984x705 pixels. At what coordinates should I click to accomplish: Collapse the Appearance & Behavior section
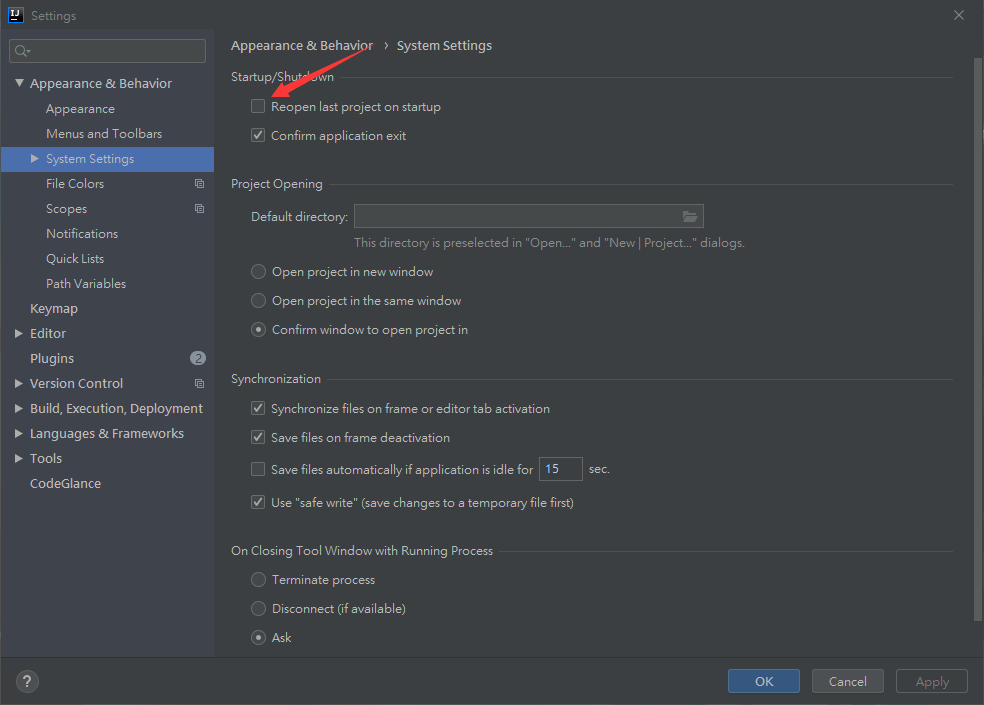point(19,84)
